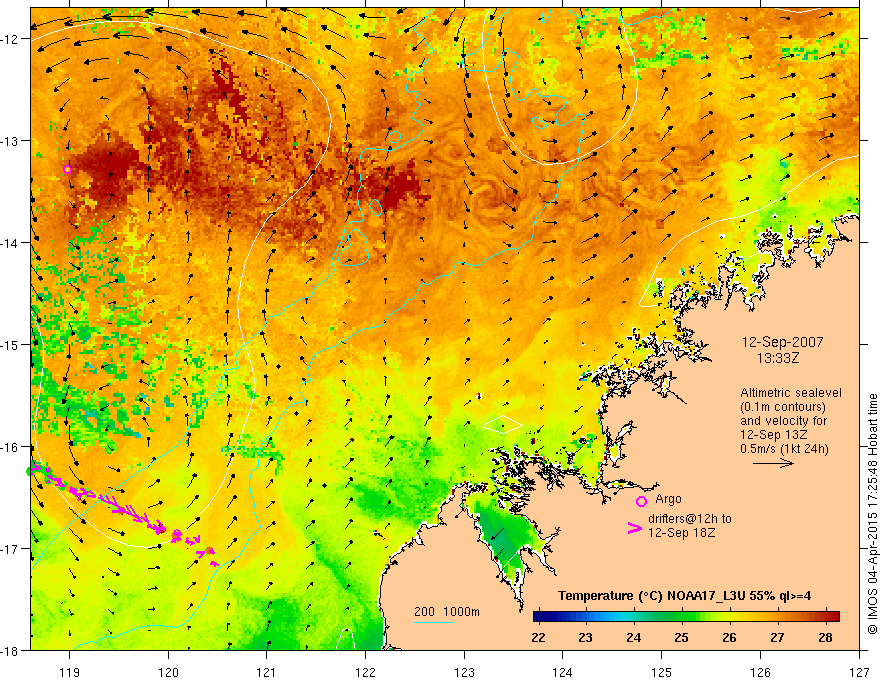Click colorbar tick label 25
The image size is (880, 680).
click(682, 638)
